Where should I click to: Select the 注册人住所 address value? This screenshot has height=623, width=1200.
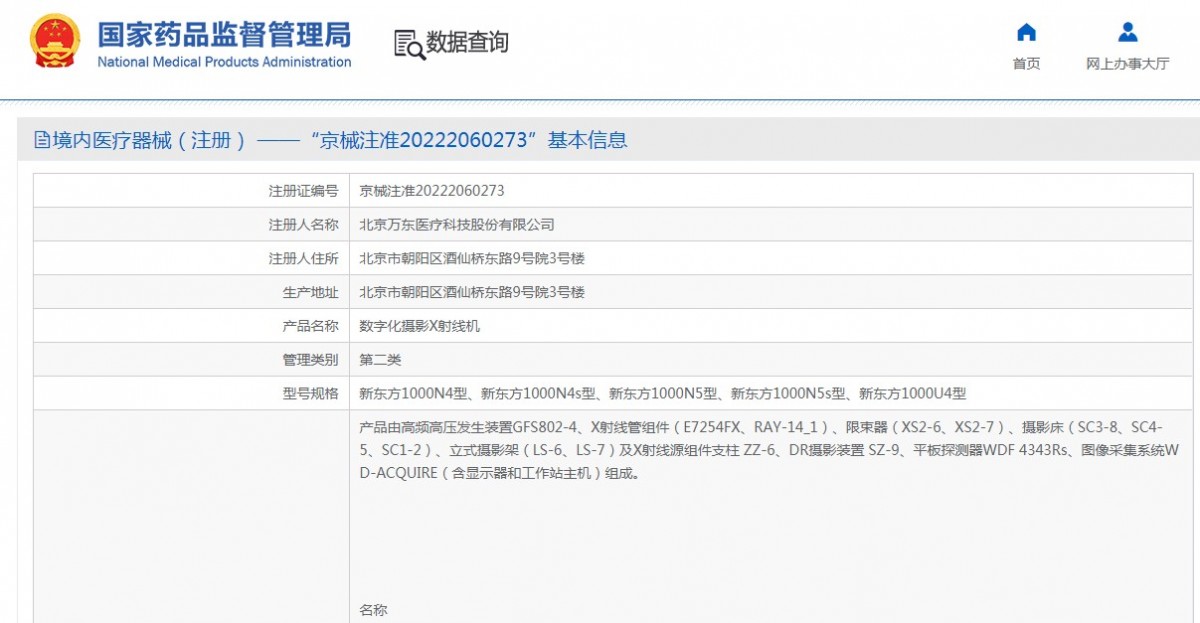tap(471, 259)
